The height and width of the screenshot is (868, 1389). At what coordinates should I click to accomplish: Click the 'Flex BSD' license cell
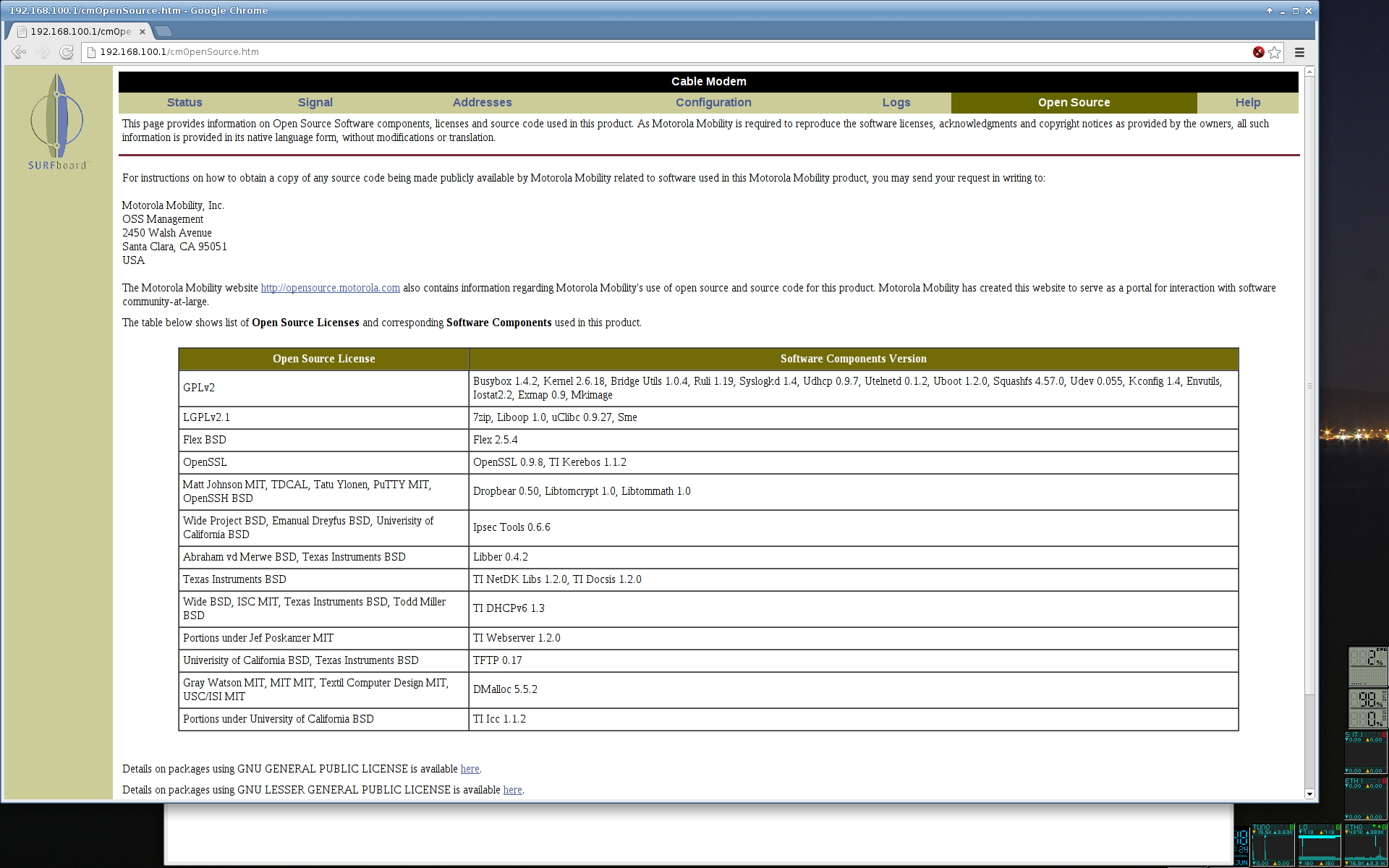pos(324,440)
